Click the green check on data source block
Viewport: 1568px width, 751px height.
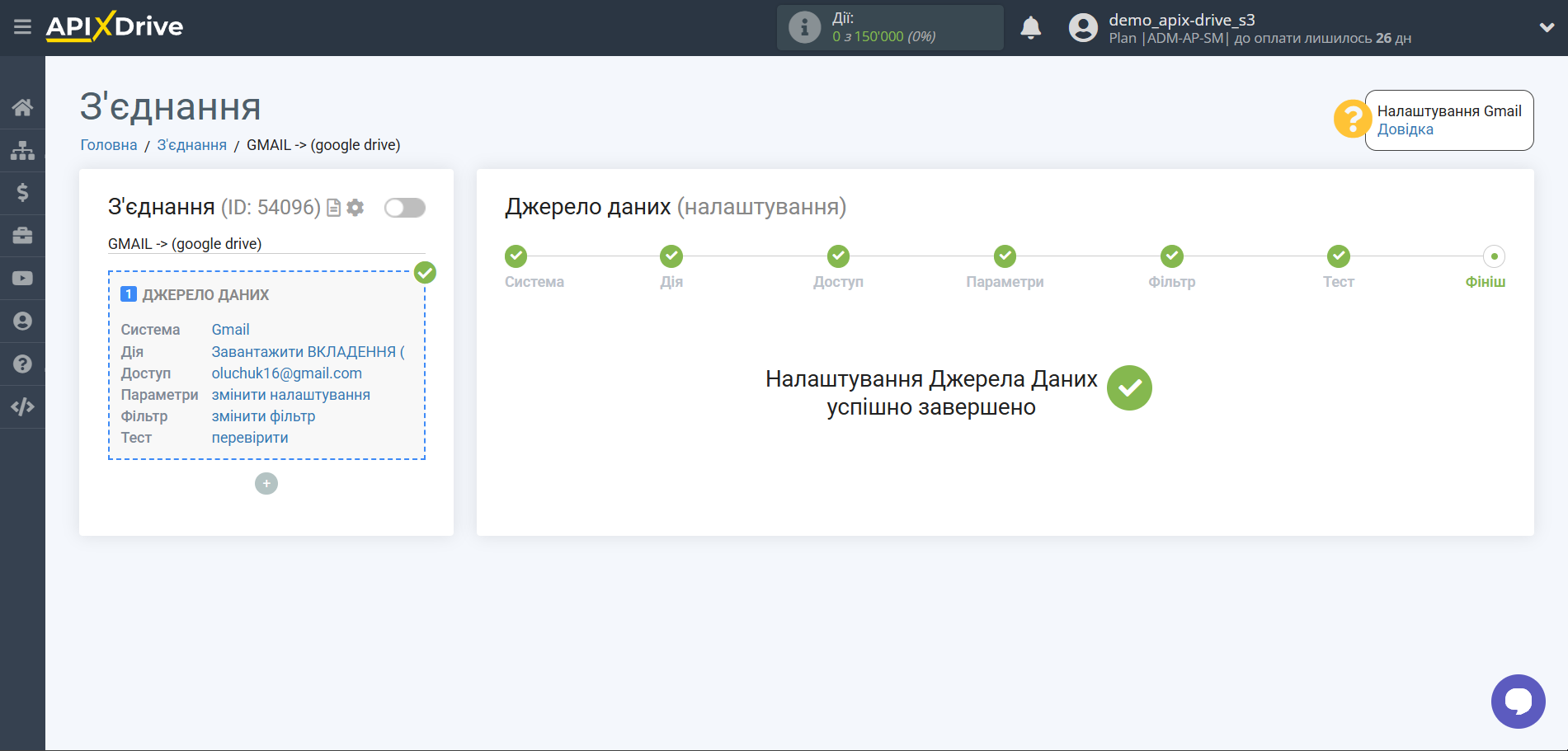425,273
